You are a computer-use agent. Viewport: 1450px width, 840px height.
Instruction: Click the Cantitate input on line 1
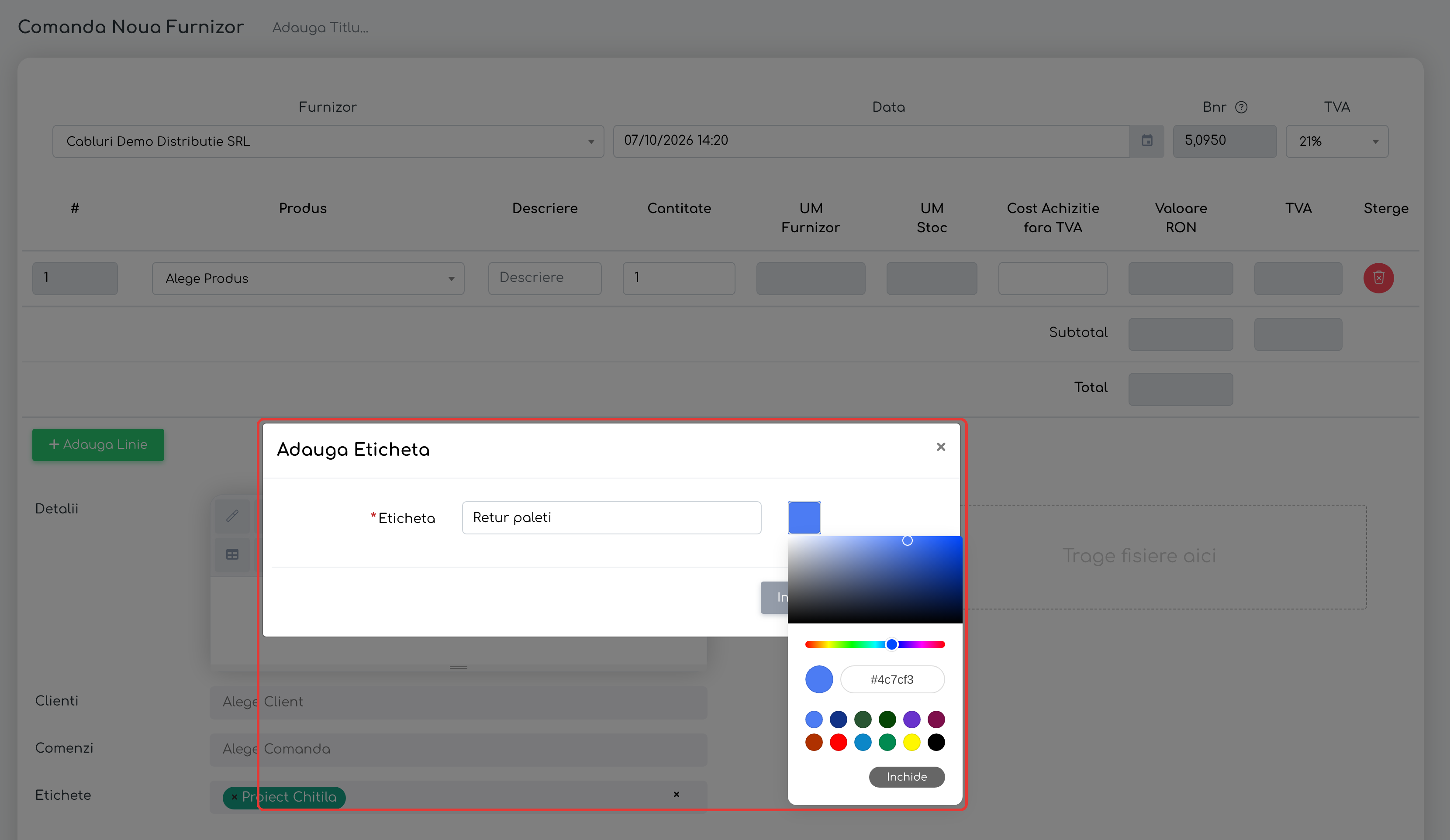679,279
